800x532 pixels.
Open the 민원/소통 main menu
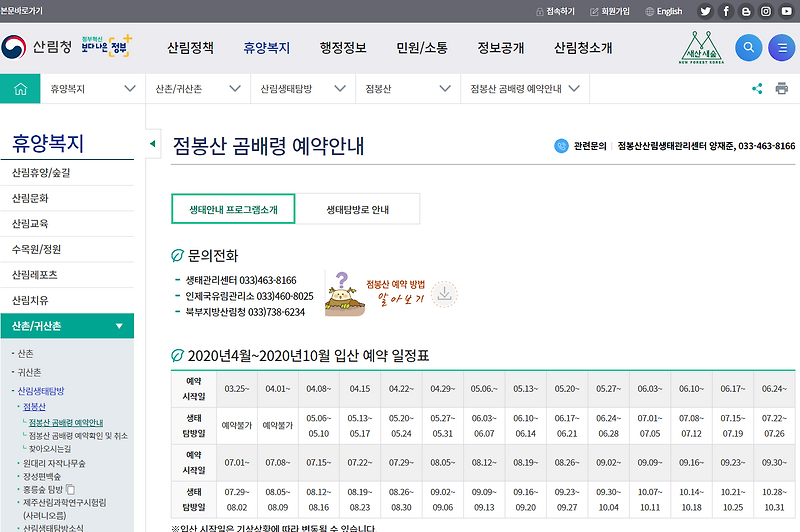[x=422, y=48]
